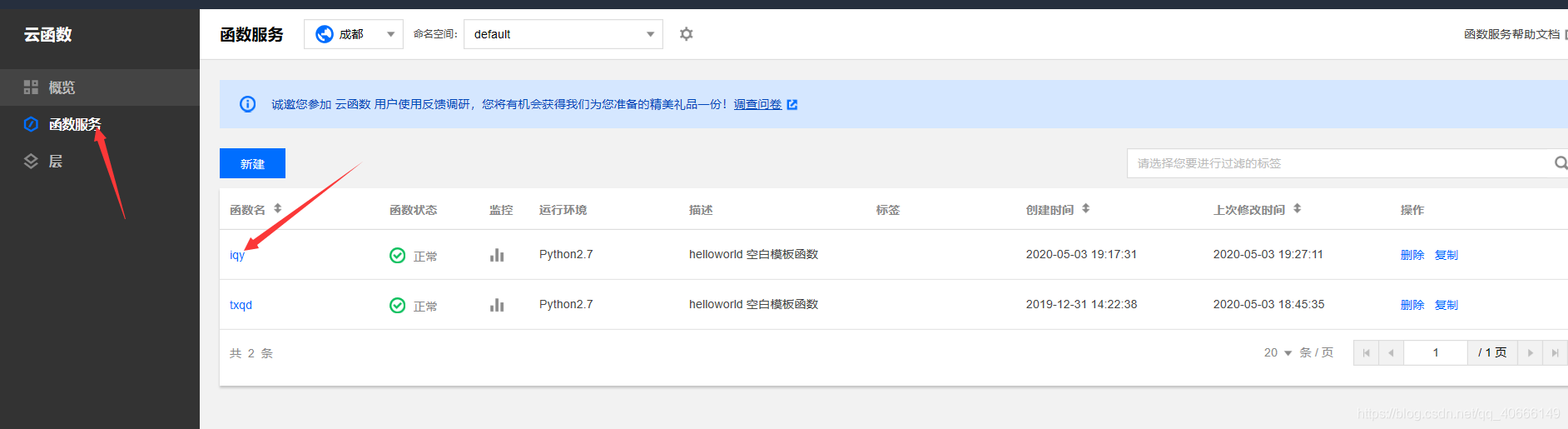
Task: Go to last page button
Action: pyautogui.click(x=1555, y=352)
